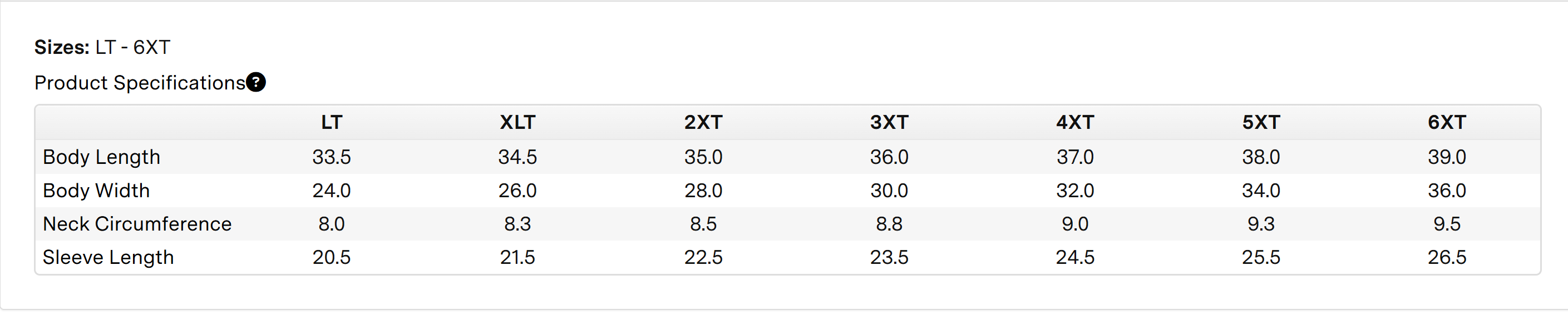Screen dimensions: 1568x320
Task: Select the 5XT Body Length value 38.0
Action: pyautogui.click(x=1261, y=157)
